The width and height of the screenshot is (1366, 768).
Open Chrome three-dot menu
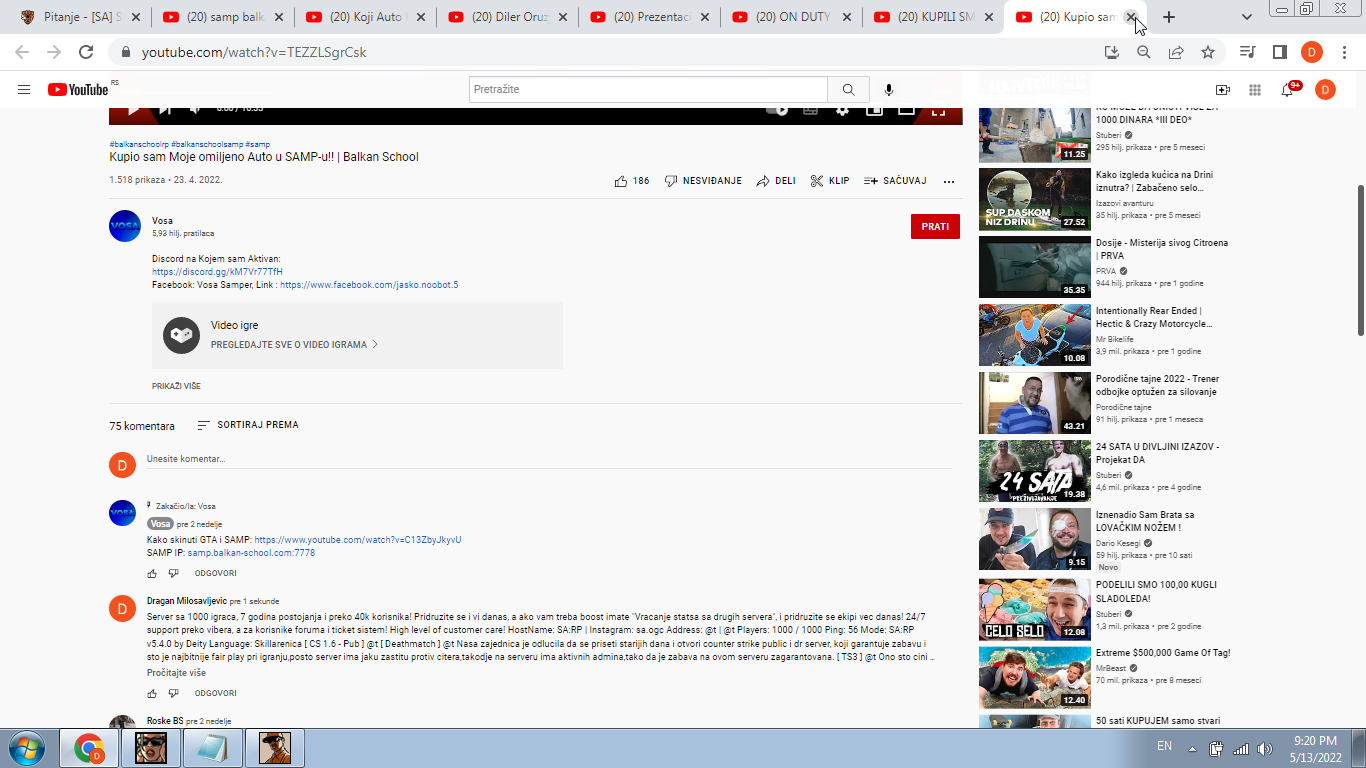coord(1344,52)
